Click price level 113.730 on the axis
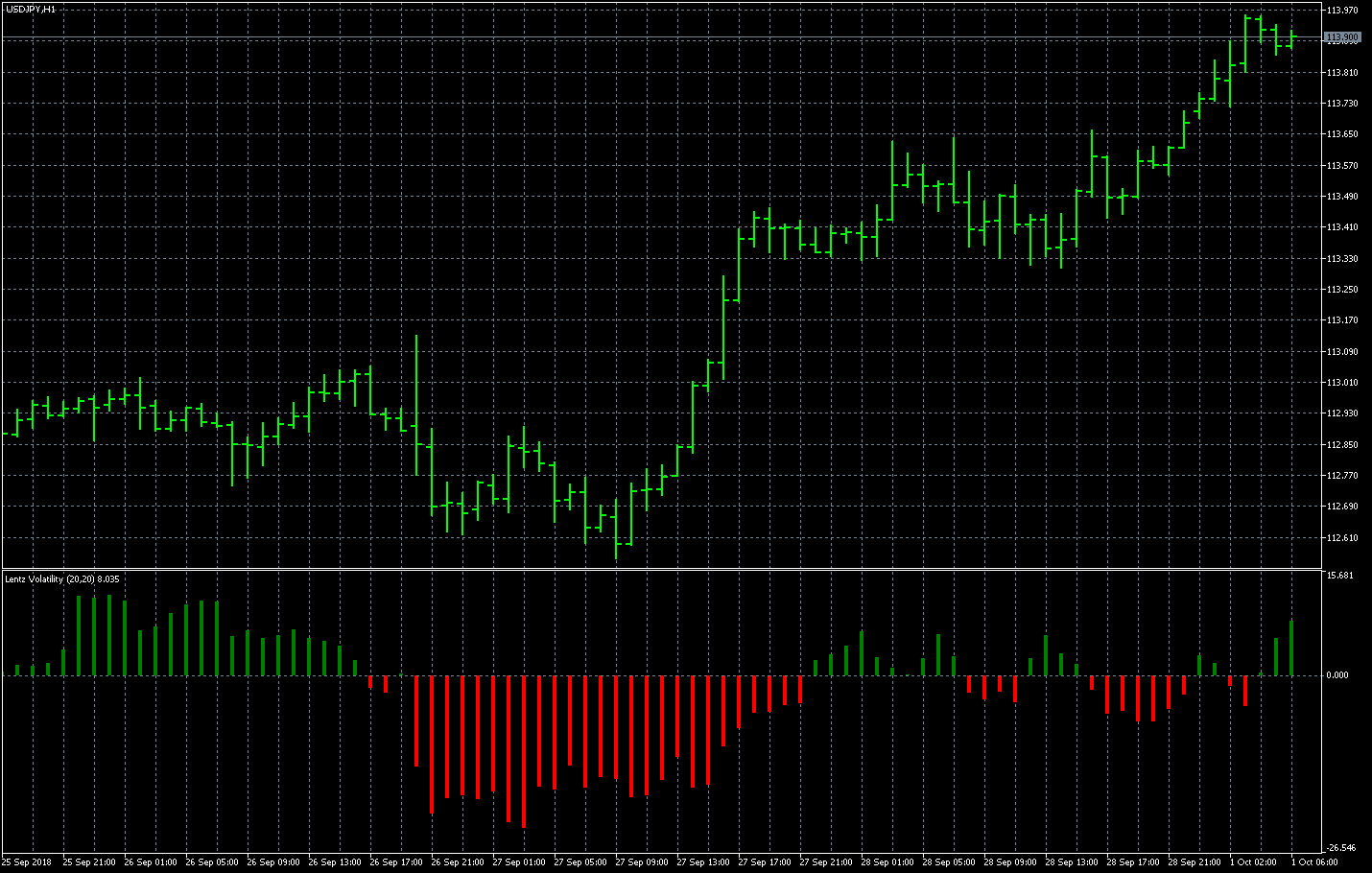Screen dimensions: 1372x873 point(1342,104)
